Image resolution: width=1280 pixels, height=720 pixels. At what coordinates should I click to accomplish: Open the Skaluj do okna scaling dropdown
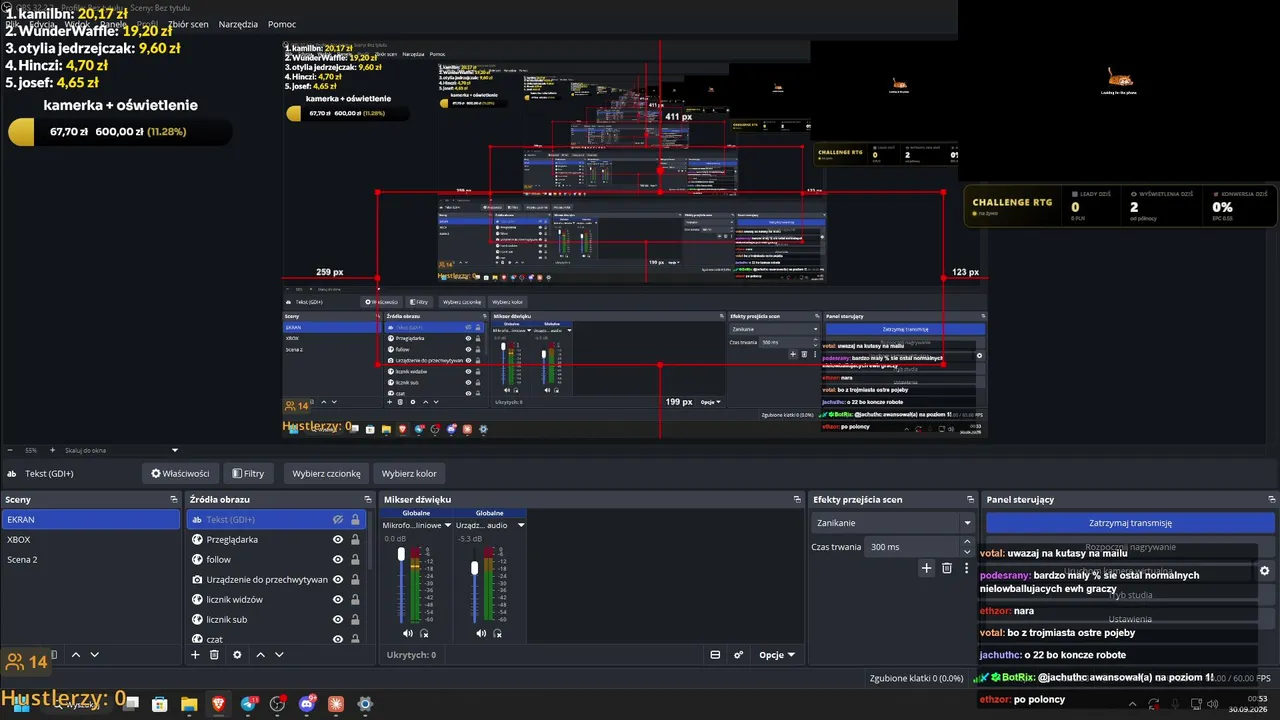(x=122, y=450)
